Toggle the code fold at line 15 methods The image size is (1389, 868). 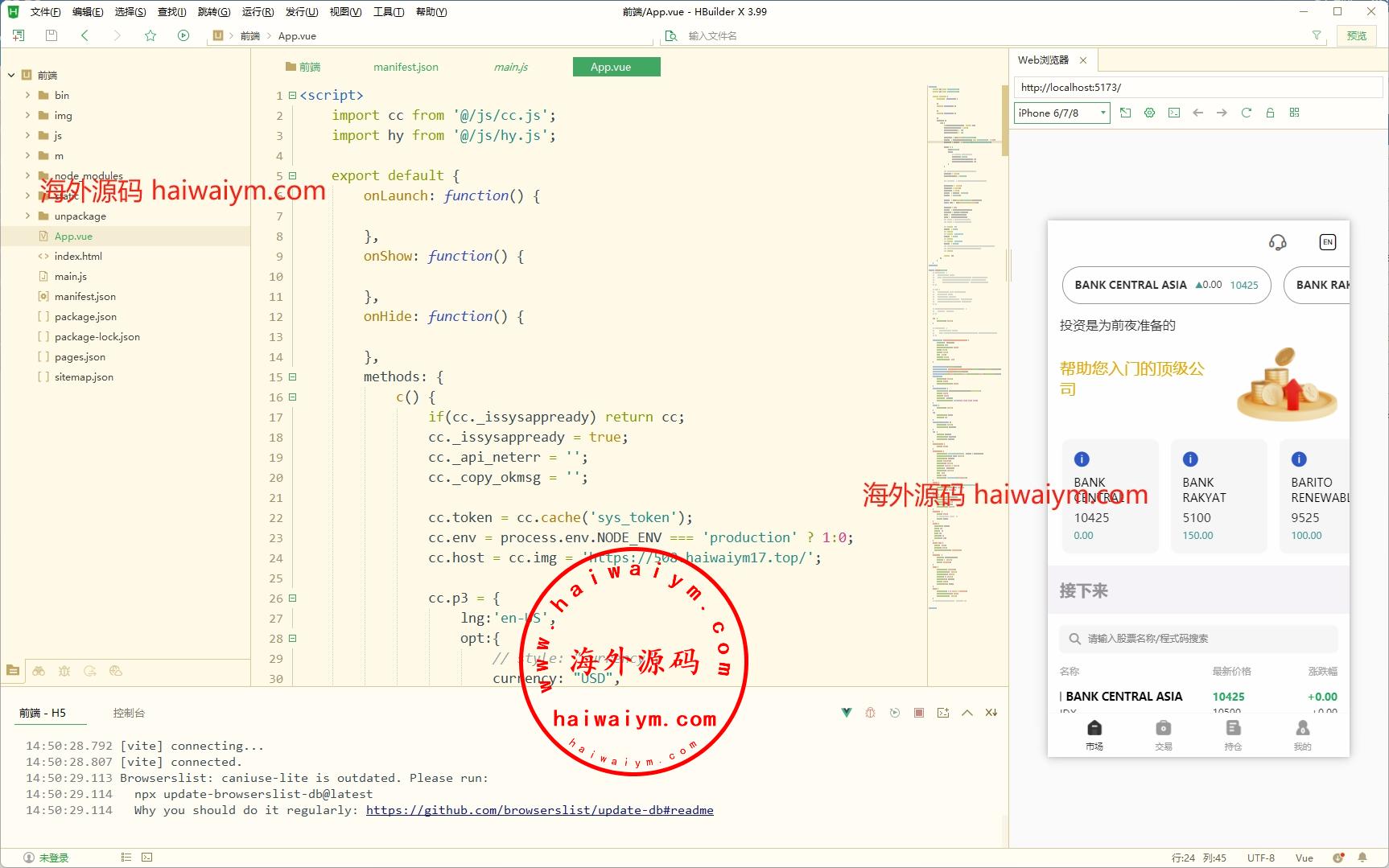(x=293, y=376)
